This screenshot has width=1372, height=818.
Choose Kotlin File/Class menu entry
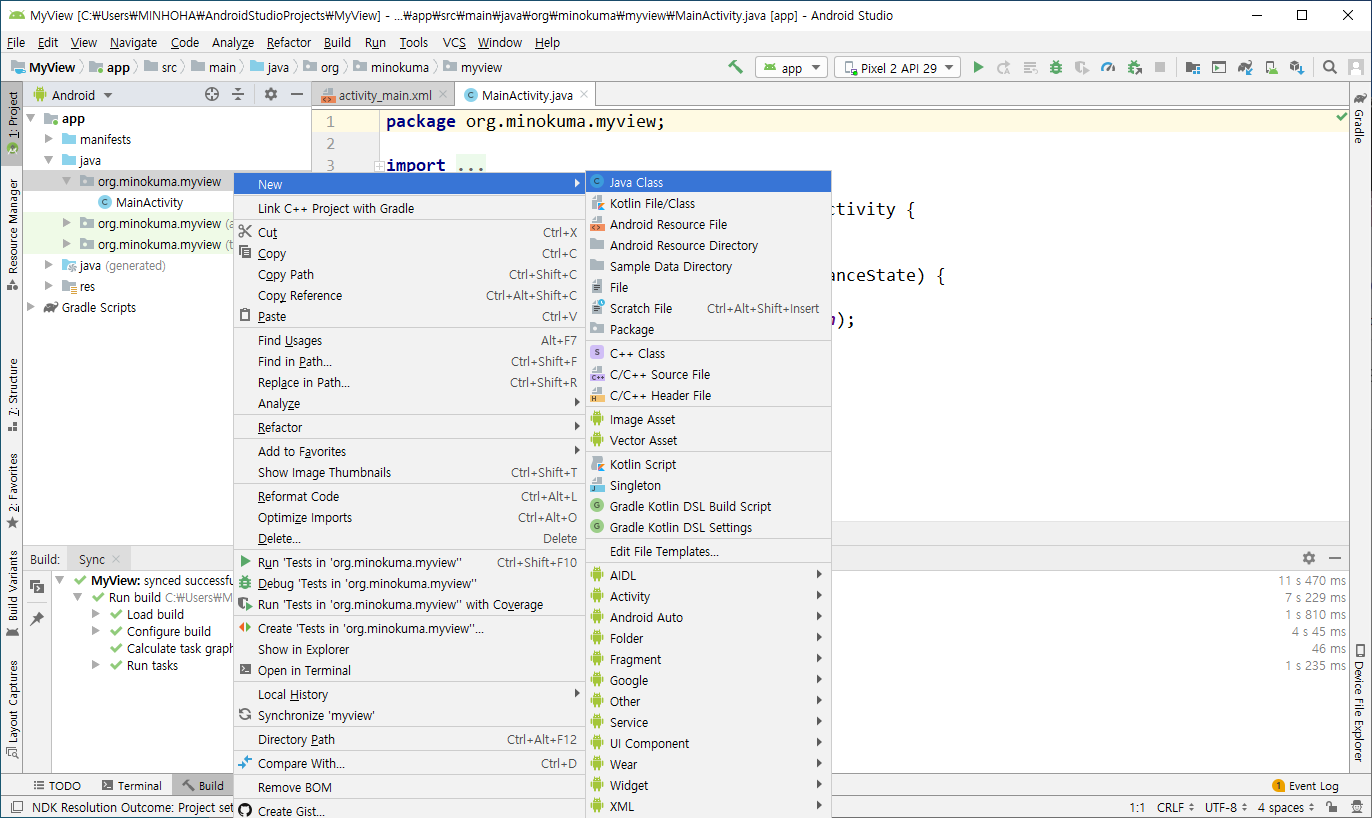(x=709, y=203)
